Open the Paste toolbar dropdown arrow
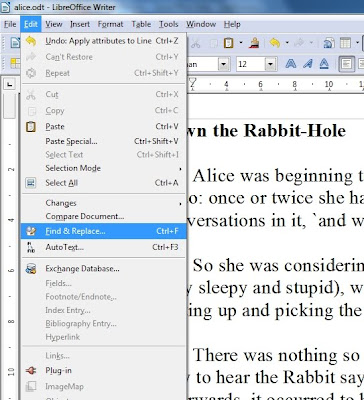The image size is (364, 400). tap(240, 43)
